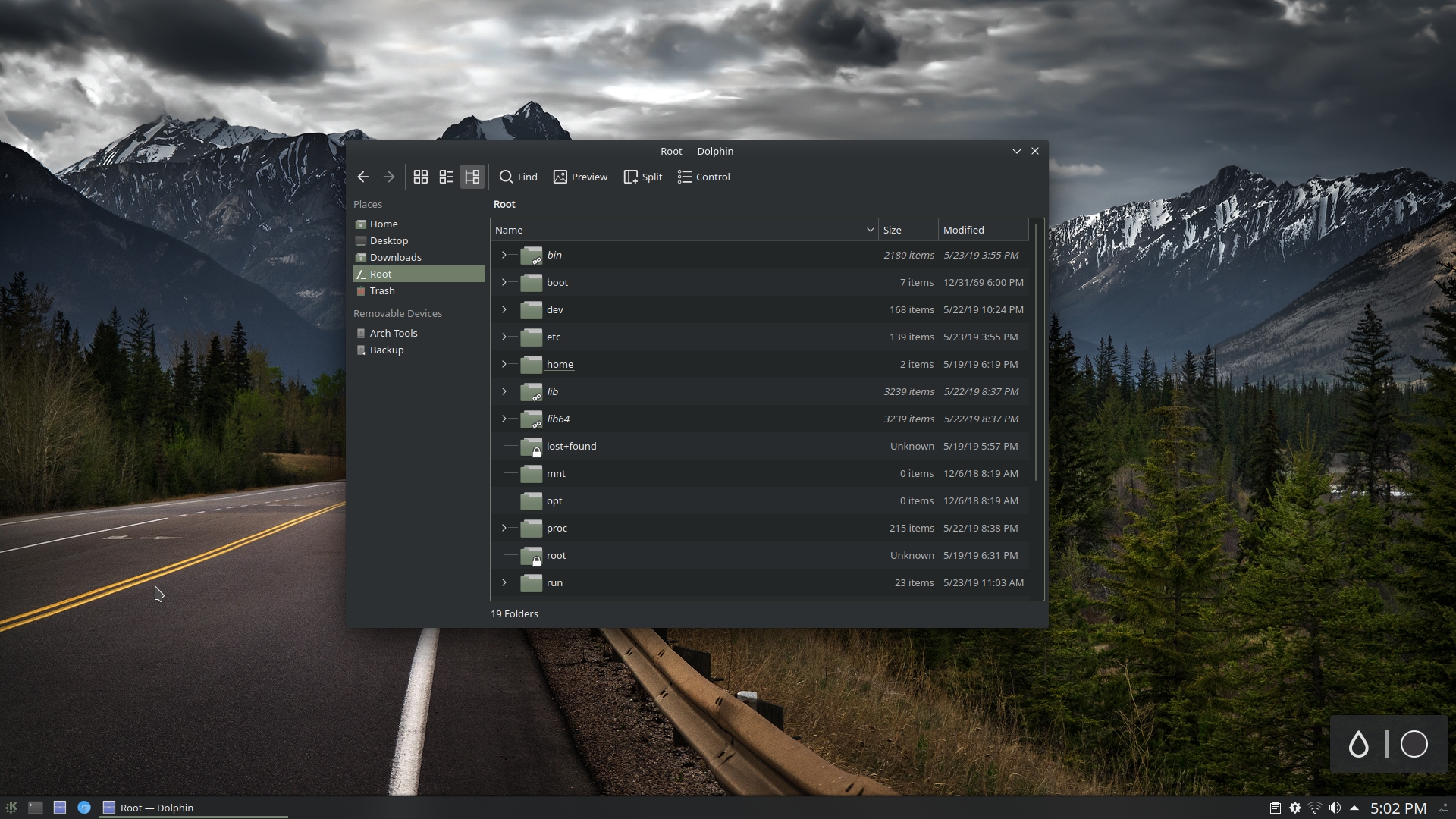The image size is (1456, 819).
Task: Select the bin folder icon
Action: pyautogui.click(x=532, y=256)
